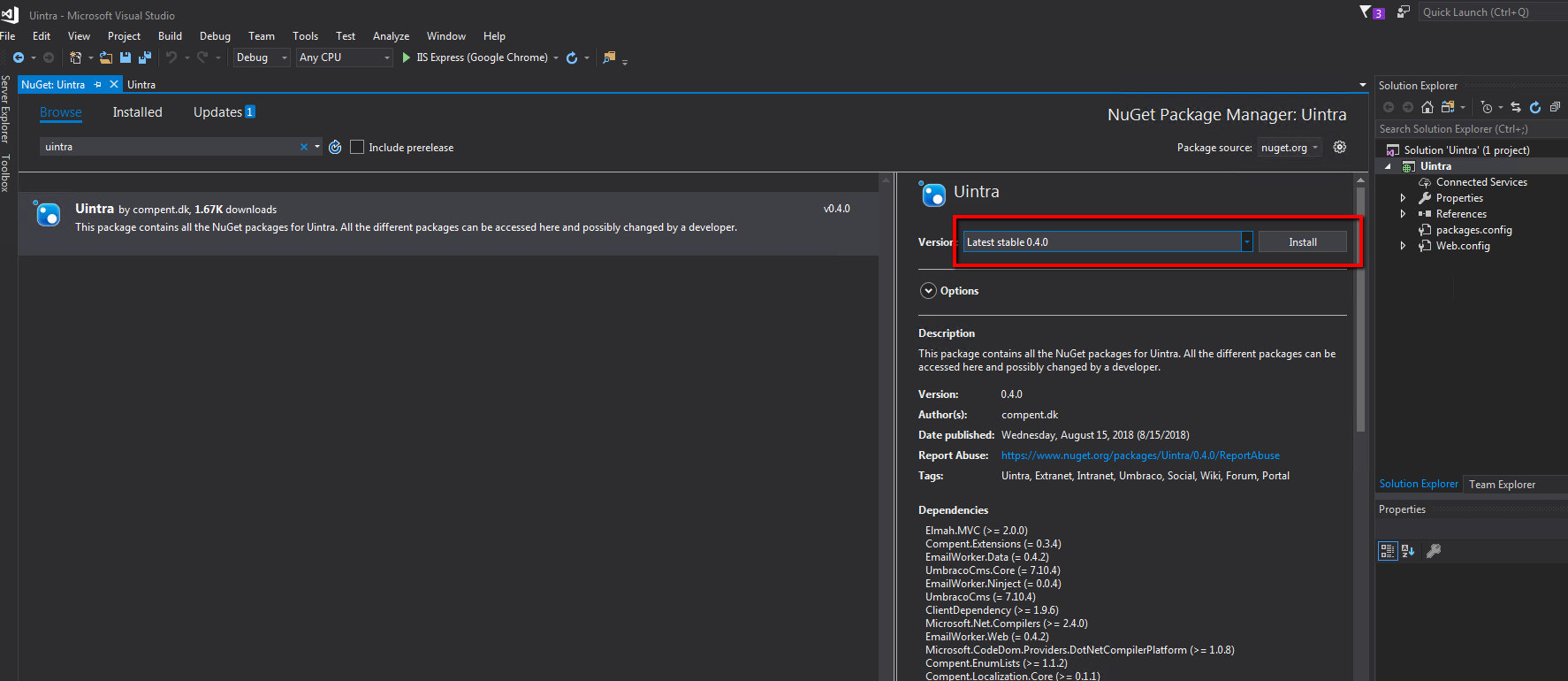Expand the References node
This screenshot has width=1568, height=681.
pyautogui.click(x=1403, y=214)
